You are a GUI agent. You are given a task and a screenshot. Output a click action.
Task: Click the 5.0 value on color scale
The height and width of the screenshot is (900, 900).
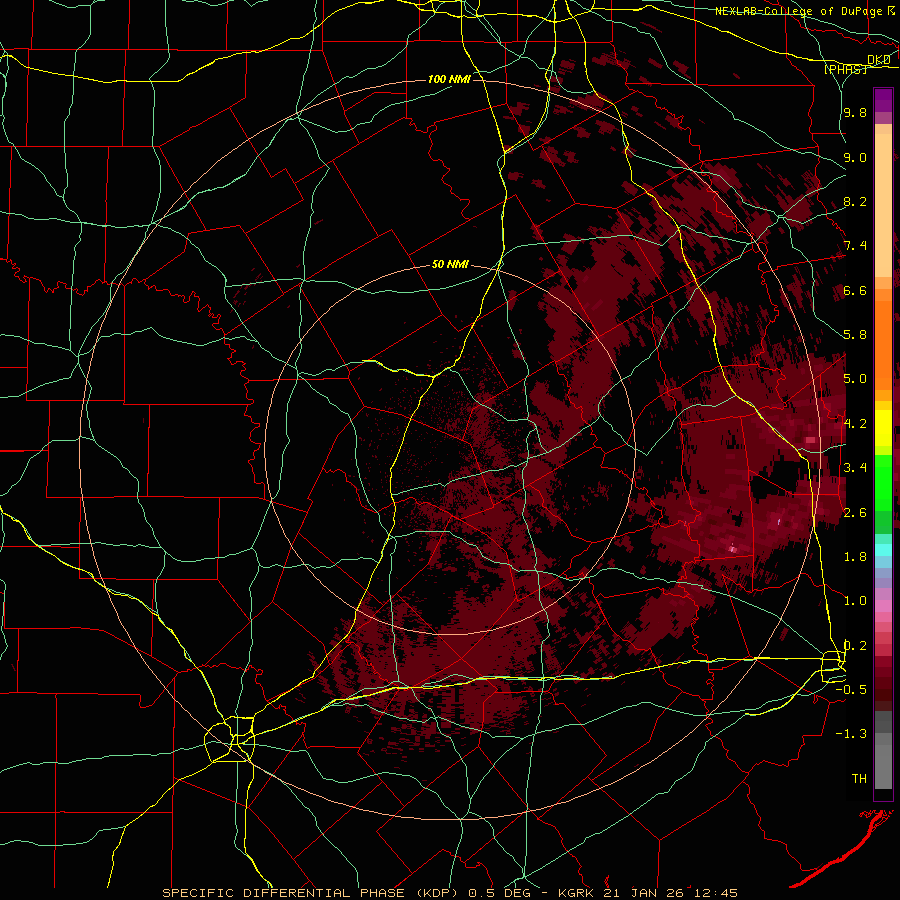[x=855, y=379]
